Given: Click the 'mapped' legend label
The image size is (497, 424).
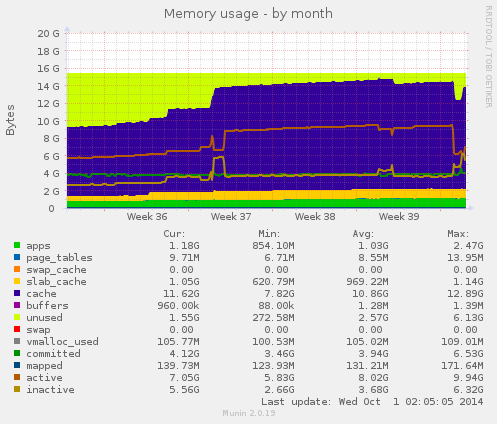Looking at the screenshot, I should 44,366.
